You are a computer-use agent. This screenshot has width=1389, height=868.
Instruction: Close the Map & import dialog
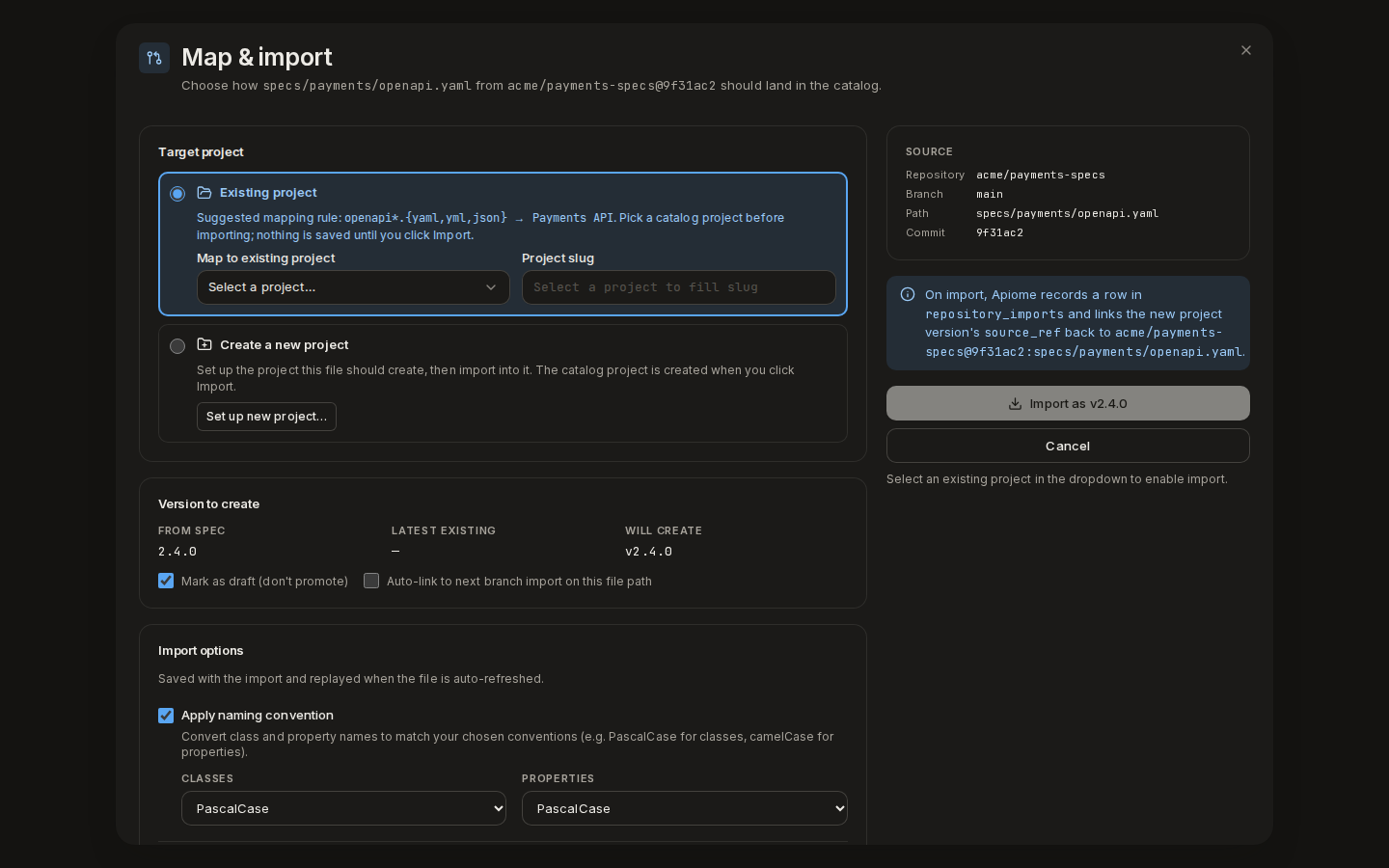pos(1246,50)
